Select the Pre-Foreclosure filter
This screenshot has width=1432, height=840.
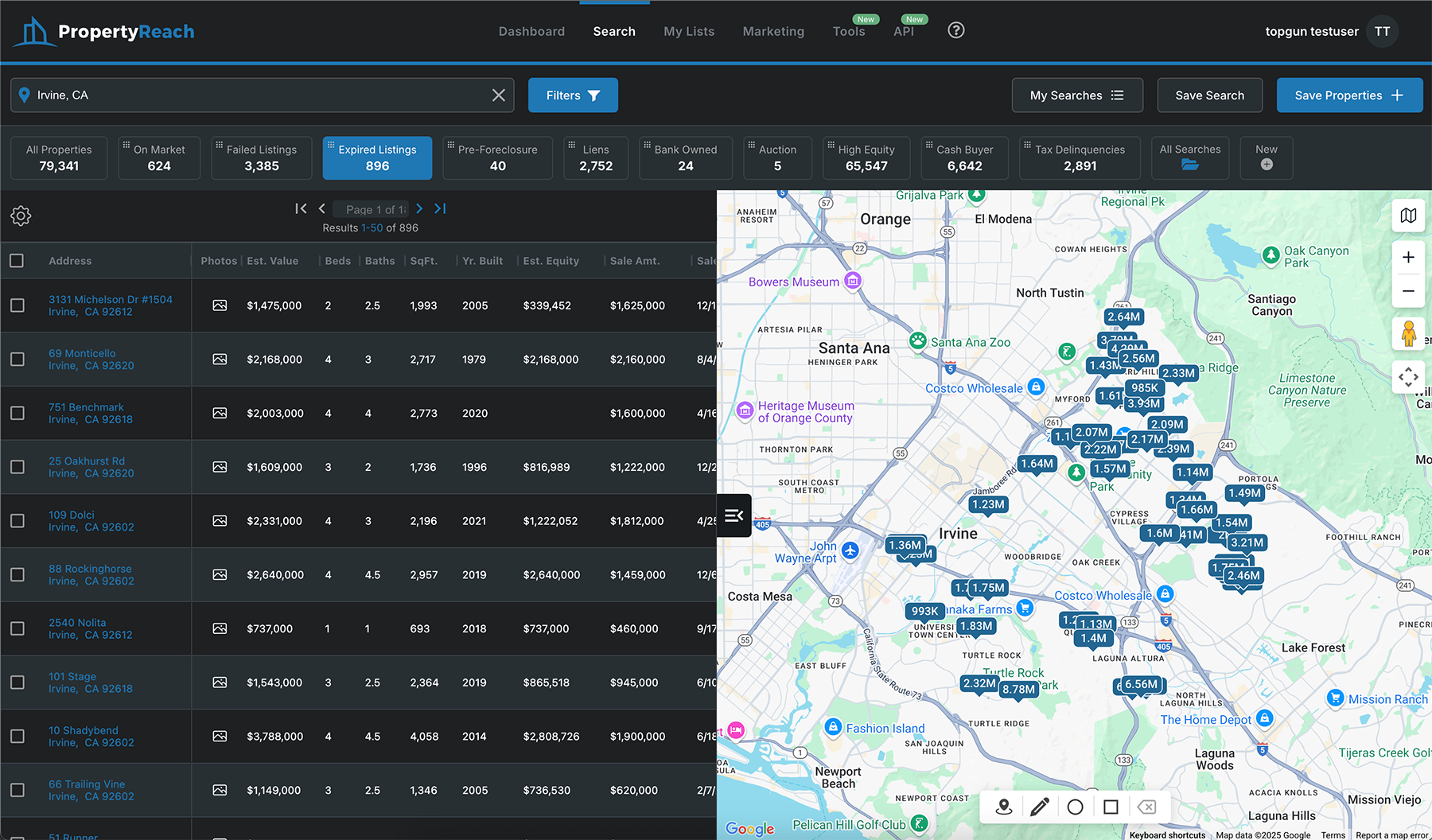coord(498,157)
